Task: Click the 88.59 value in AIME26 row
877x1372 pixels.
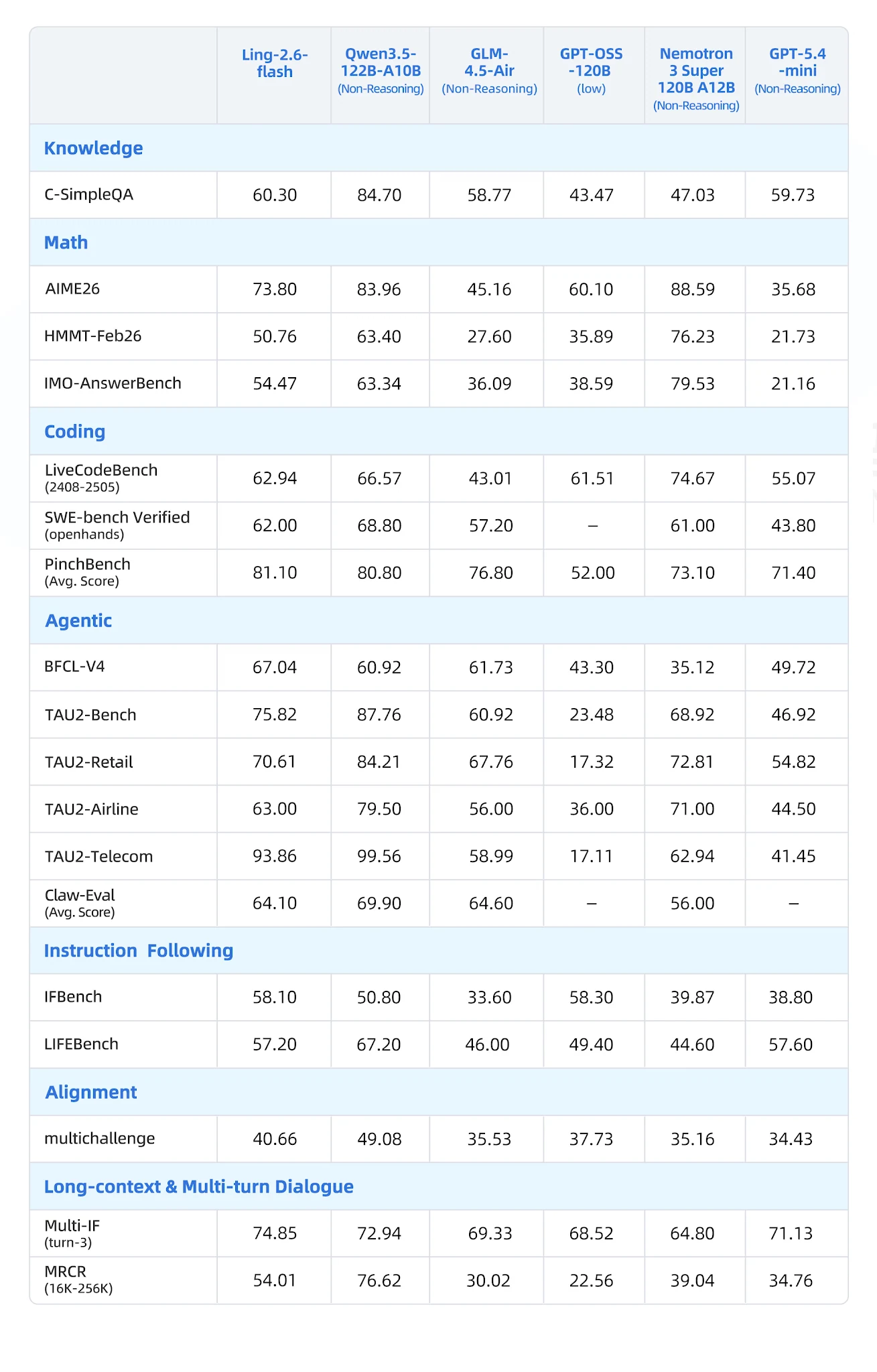Action: tap(693, 289)
